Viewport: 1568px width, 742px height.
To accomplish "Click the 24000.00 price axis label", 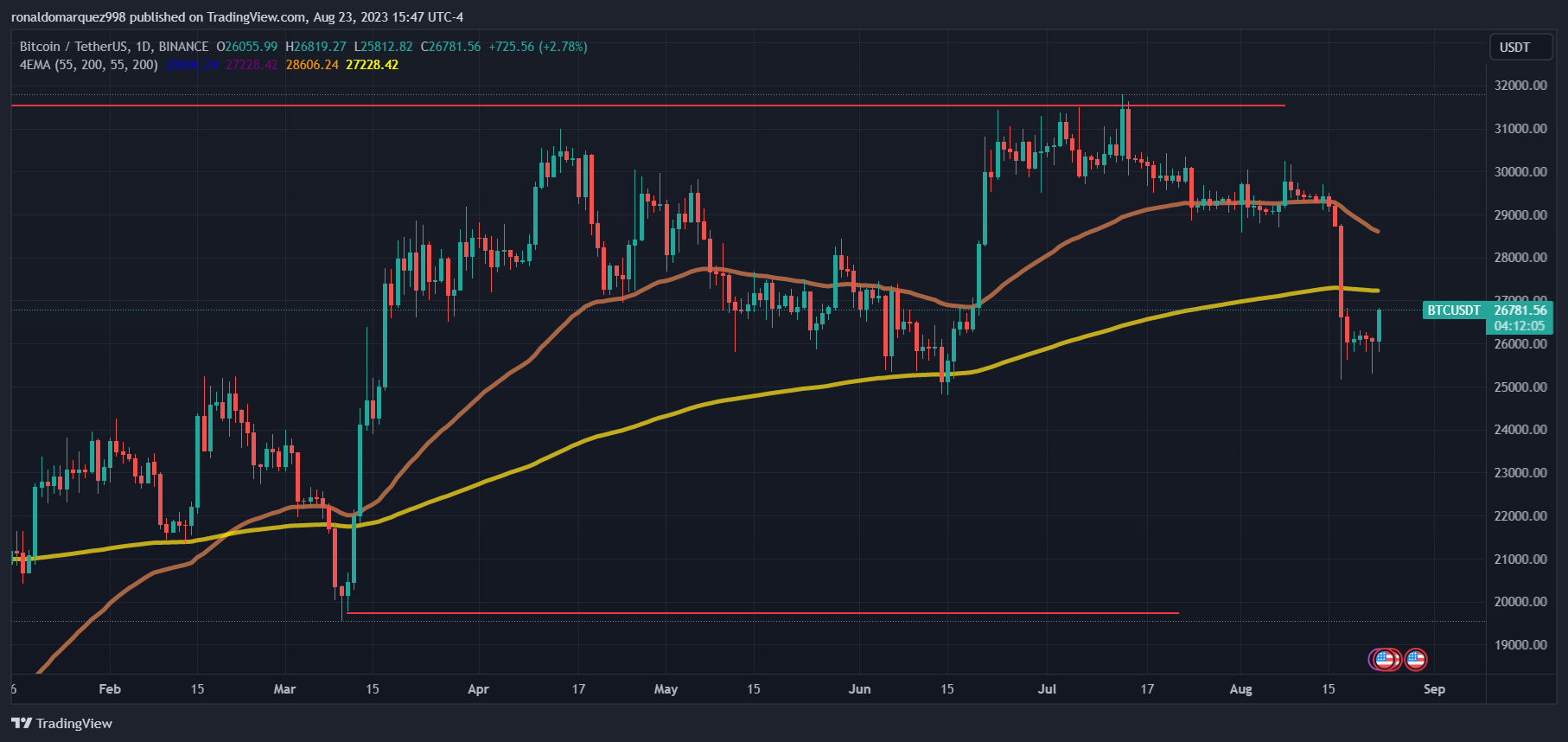I will [1520, 430].
